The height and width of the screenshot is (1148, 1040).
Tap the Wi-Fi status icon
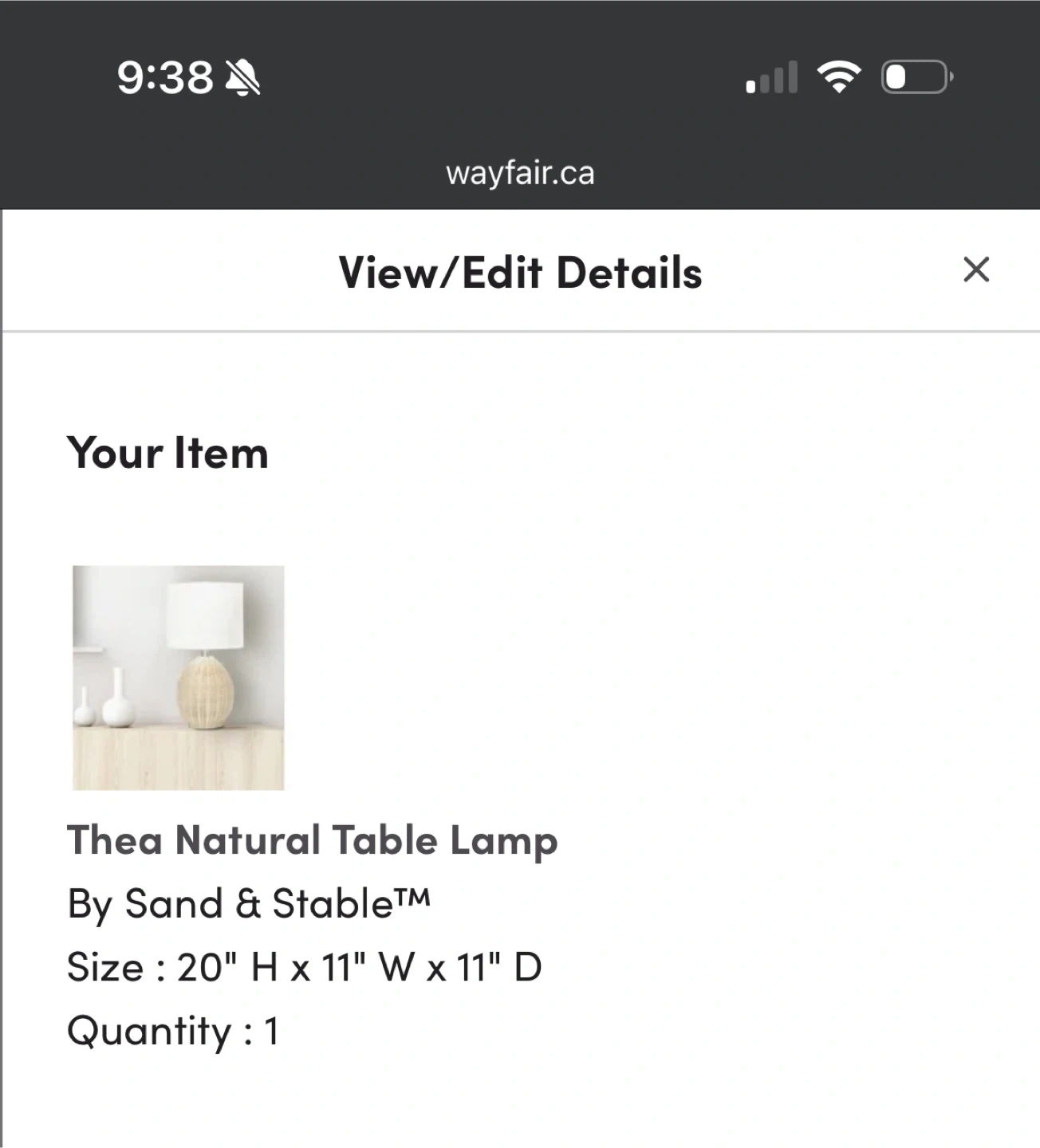click(x=838, y=77)
